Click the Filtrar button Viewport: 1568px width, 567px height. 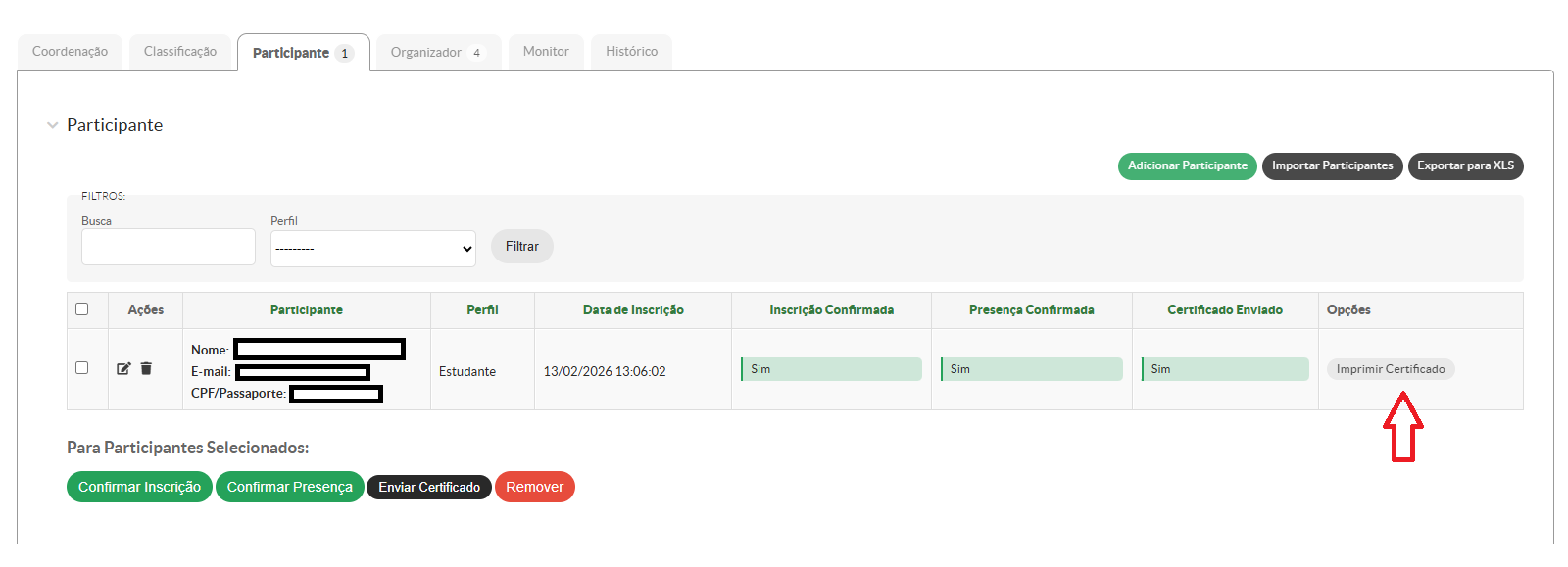(x=521, y=247)
